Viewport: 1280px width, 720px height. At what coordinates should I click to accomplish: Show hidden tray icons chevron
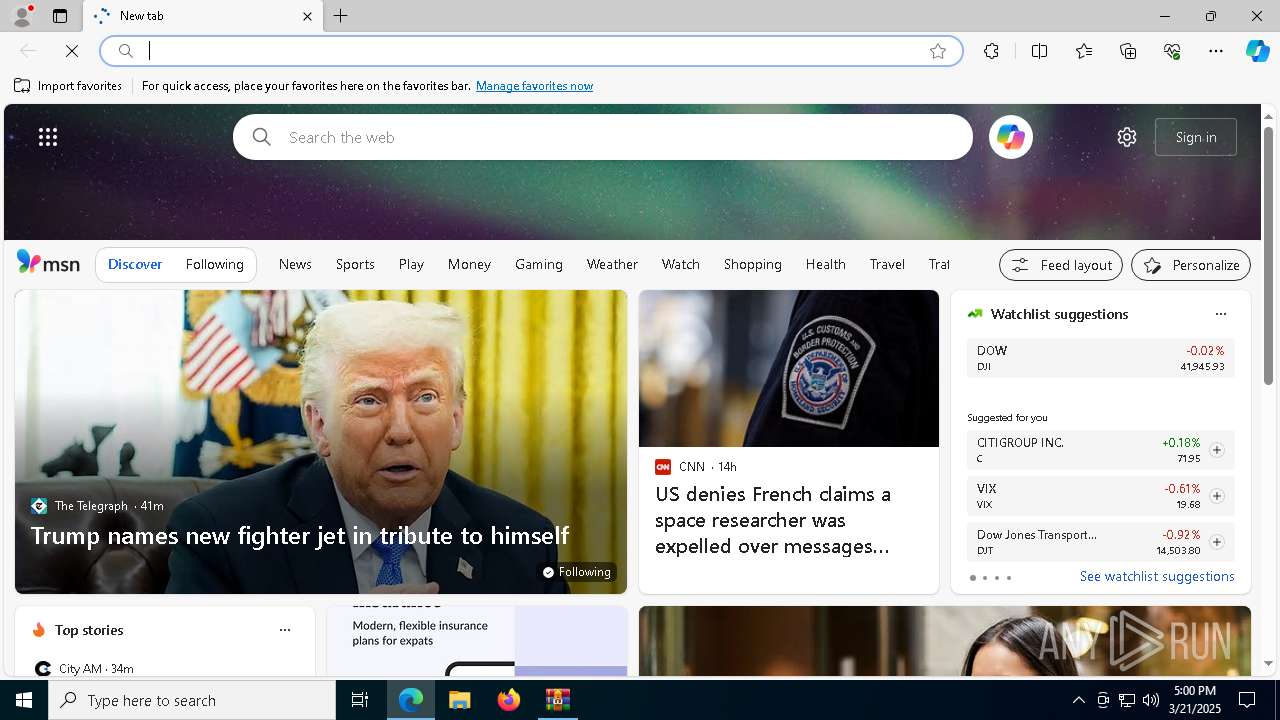tap(1078, 700)
